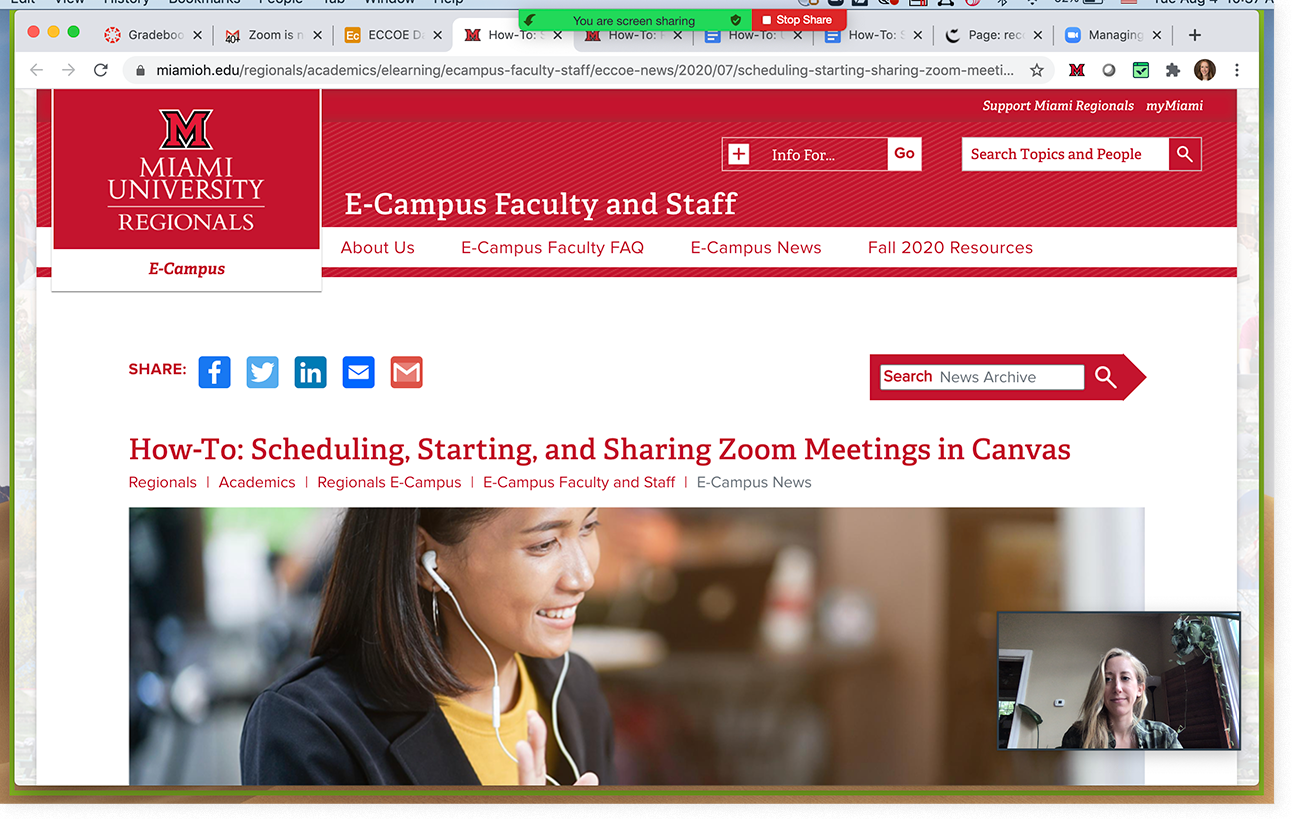Share page via Twitter icon

pyautogui.click(x=262, y=372)
